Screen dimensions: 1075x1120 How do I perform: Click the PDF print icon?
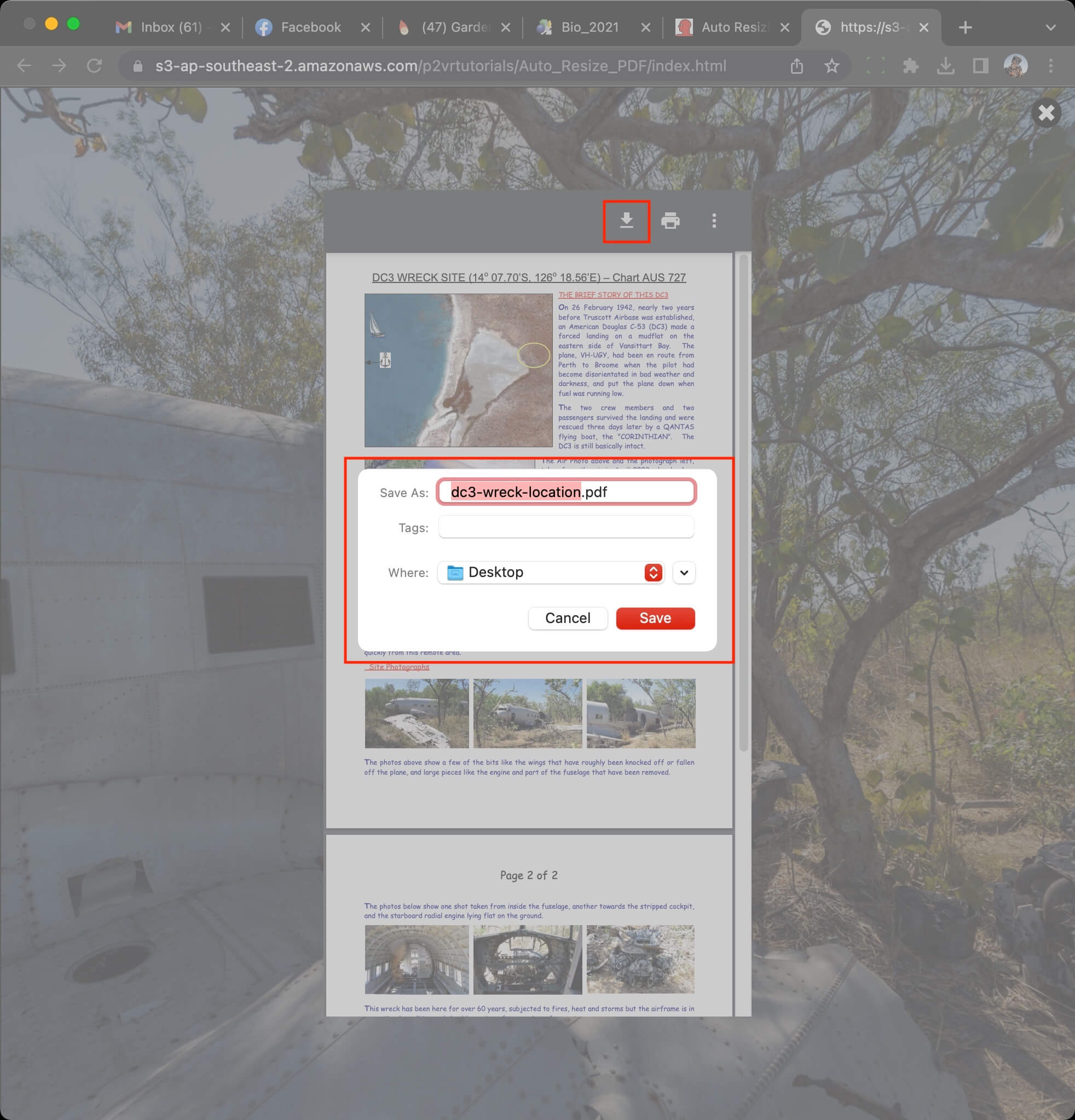(x=670, y=221)
